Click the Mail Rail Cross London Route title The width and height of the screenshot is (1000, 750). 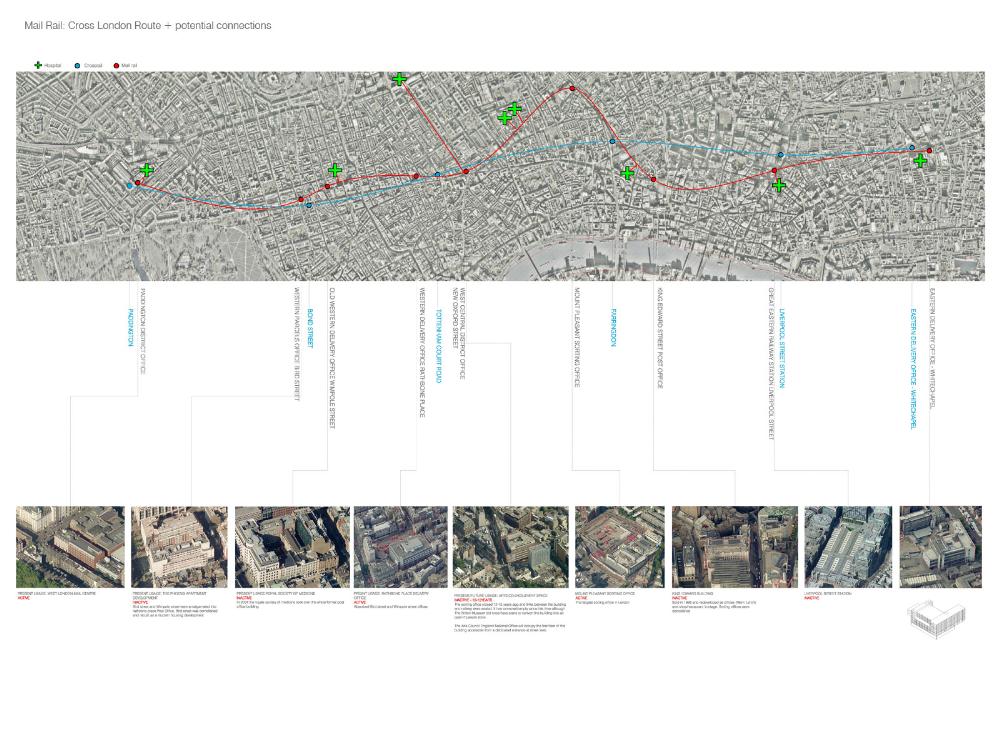[148, 25]
